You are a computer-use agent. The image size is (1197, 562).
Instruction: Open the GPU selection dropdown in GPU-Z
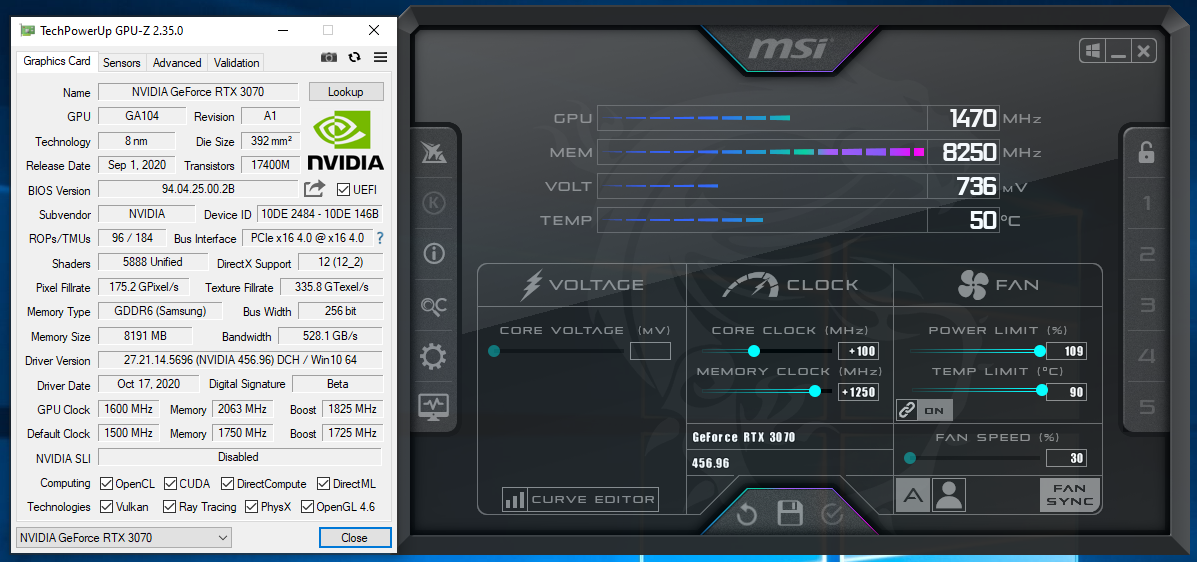pos(124,538)
